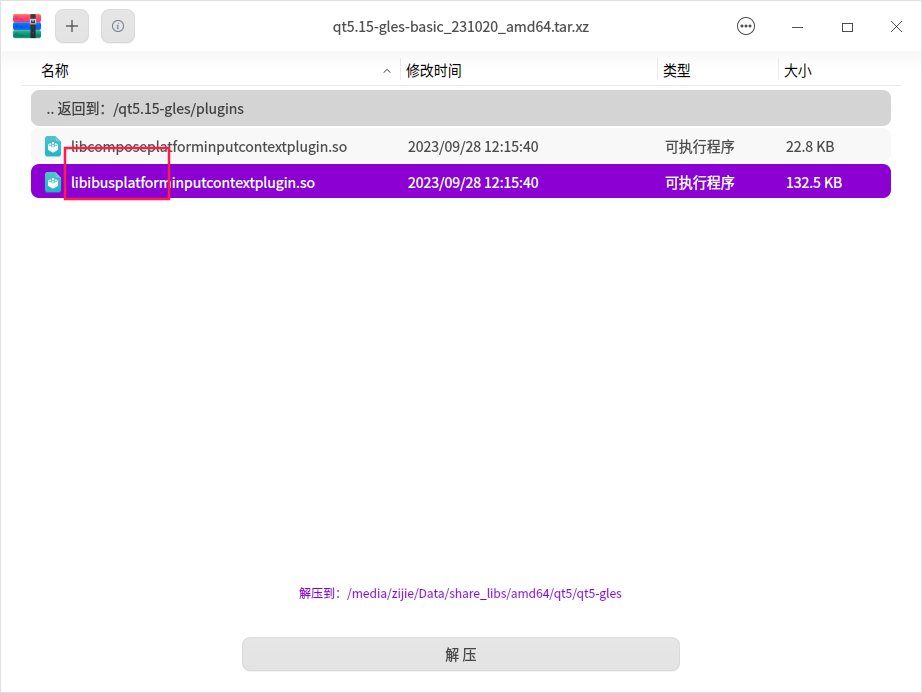Click the 22.8 KB size cell
This screenshot has width=922, height=693.
click(810, 146)
